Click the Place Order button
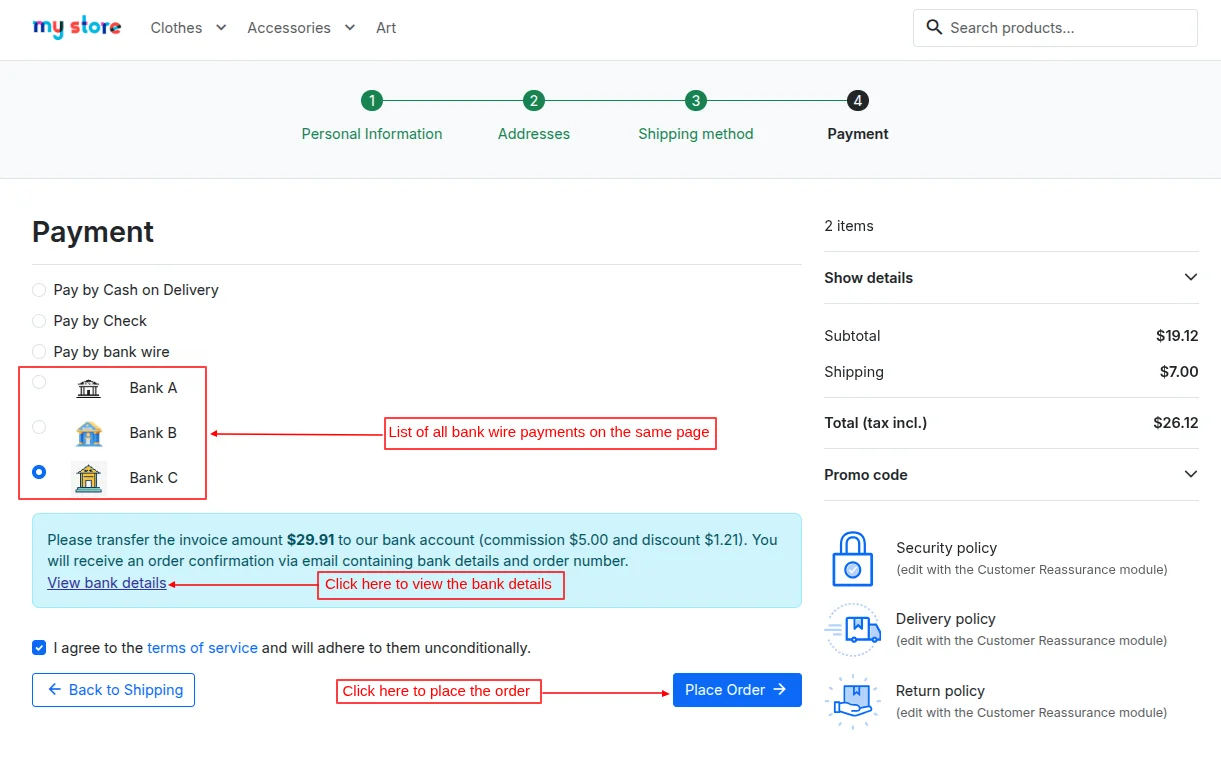 737,690
